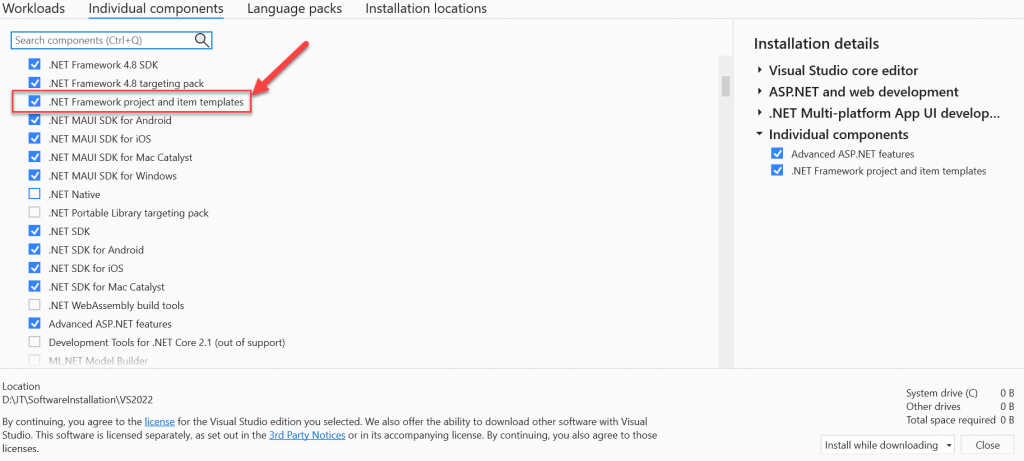1024x461 pixels.
Task: Click the Close button
Action: point(987,445)
